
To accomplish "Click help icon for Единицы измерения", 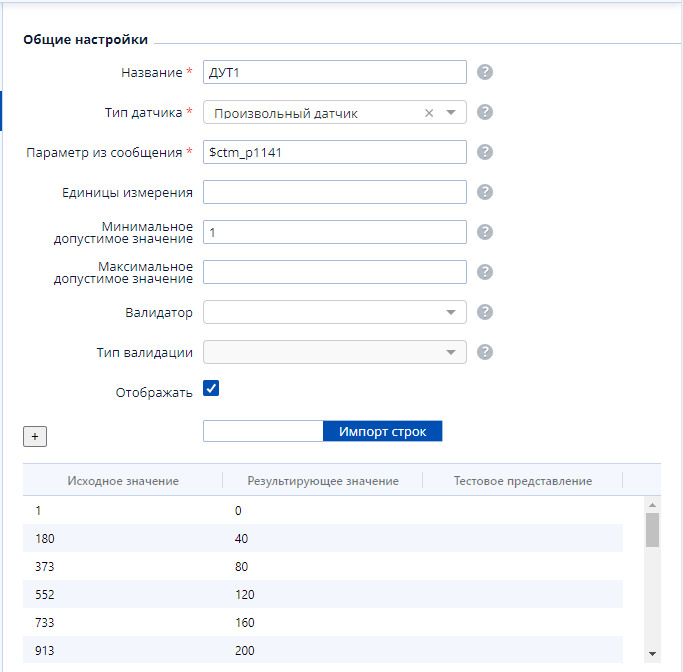I will 485,192.
